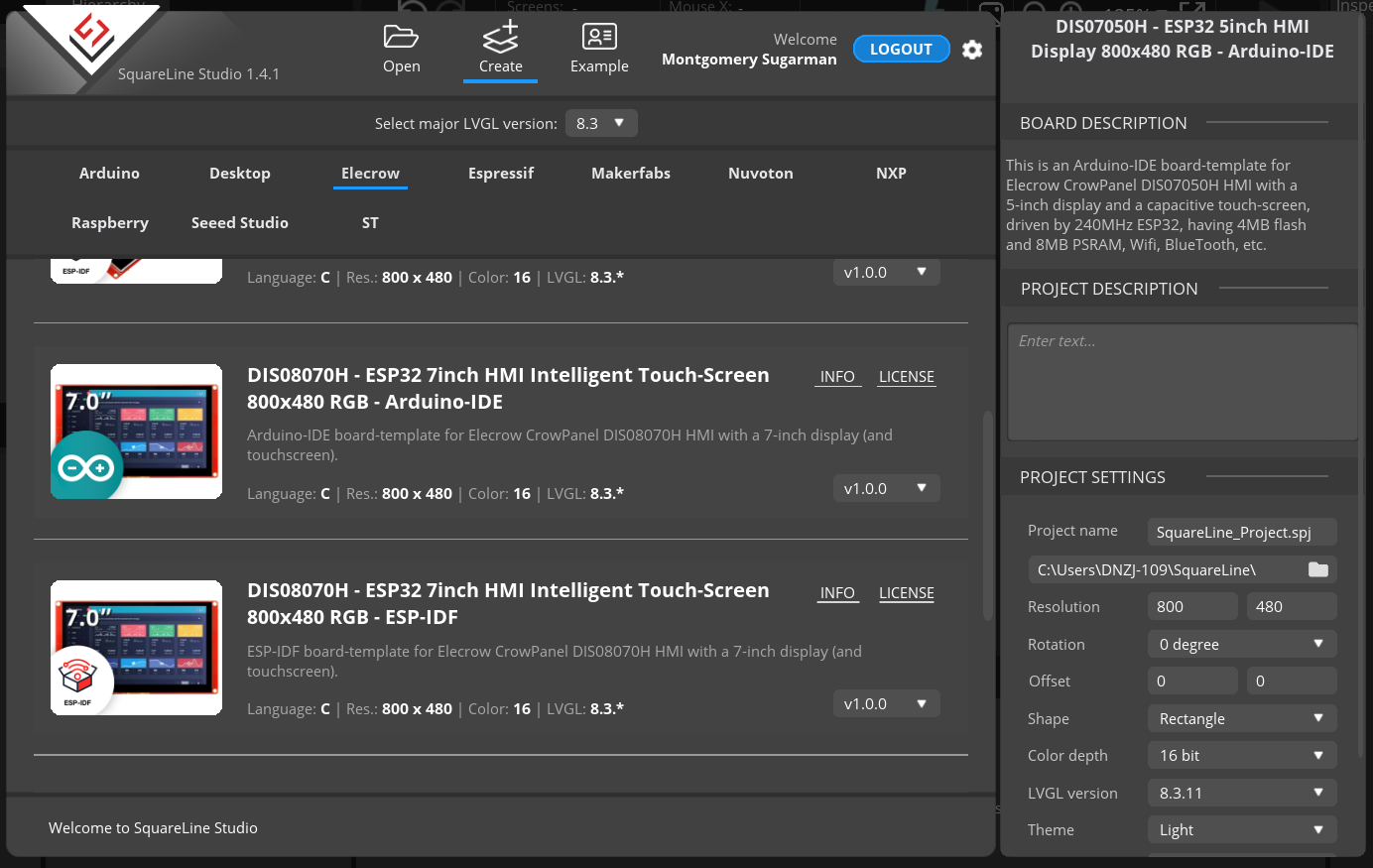Expand v1.0.0 dropdown for DIS08070H Arduino-IDE
The width and height of the screenshot is (1373, 868).
pyautogui.click(x=886, y=488)
